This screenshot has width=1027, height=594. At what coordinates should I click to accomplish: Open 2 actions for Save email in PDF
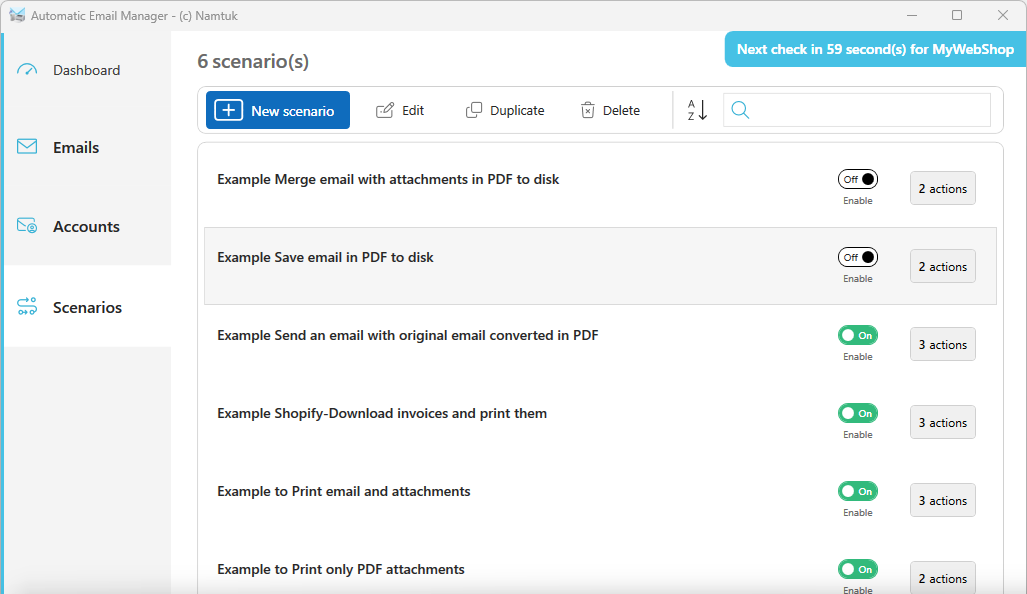click(943, 267)
